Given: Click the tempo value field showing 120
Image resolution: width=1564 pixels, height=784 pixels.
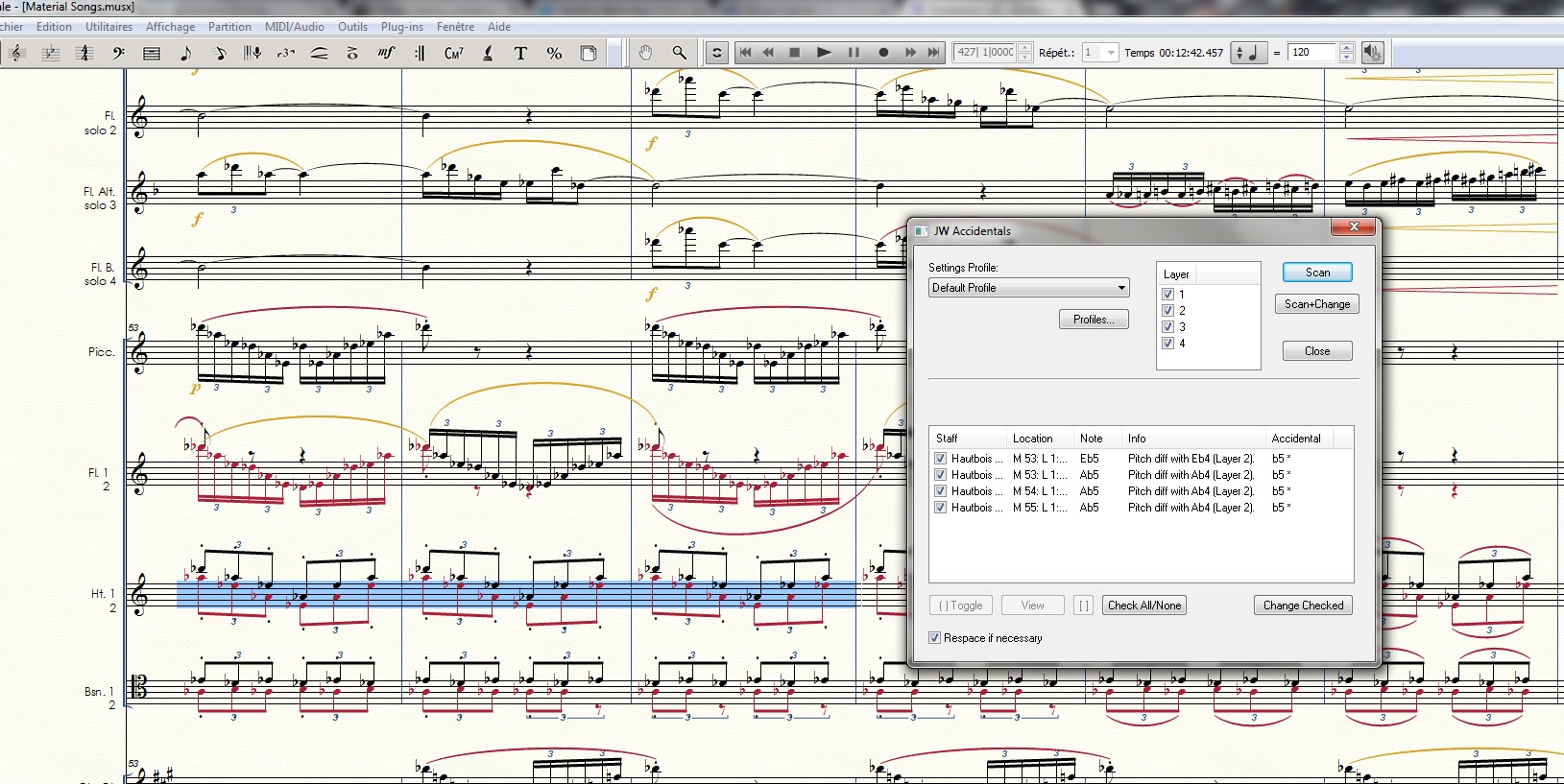Looking at the screenshot, I should tap(1311, 53).
